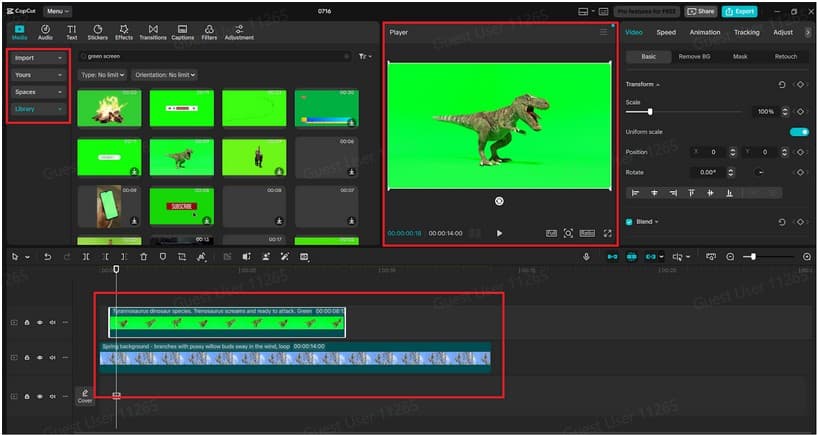Add a keyframe for Rotate
This screenshot has height=435, width=817.
tap(800, 172)
